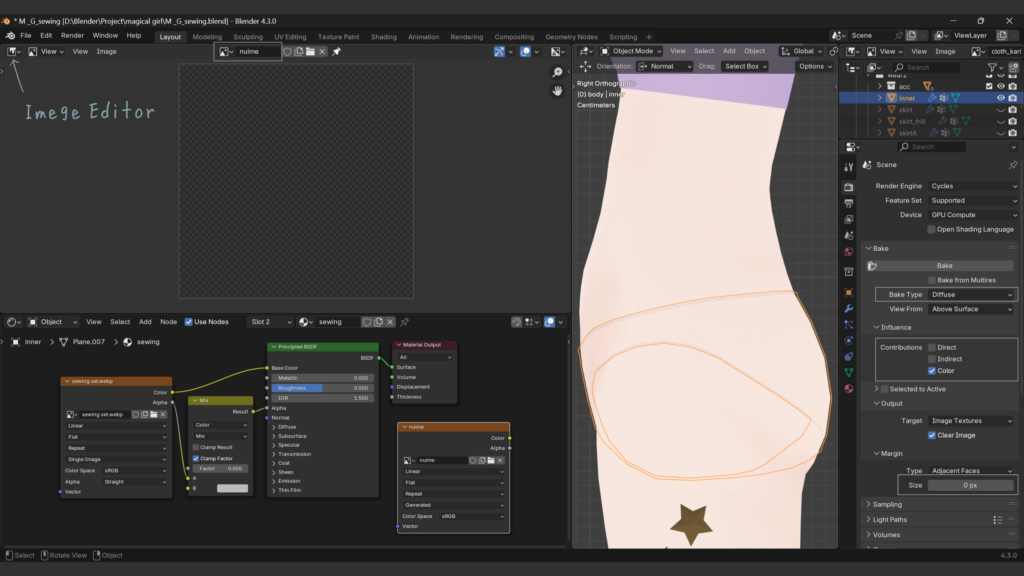This screenshot has width=1024, height=576.
Task: Open image file via folder icon beside nuime
Action: click(x=310, y=51)
